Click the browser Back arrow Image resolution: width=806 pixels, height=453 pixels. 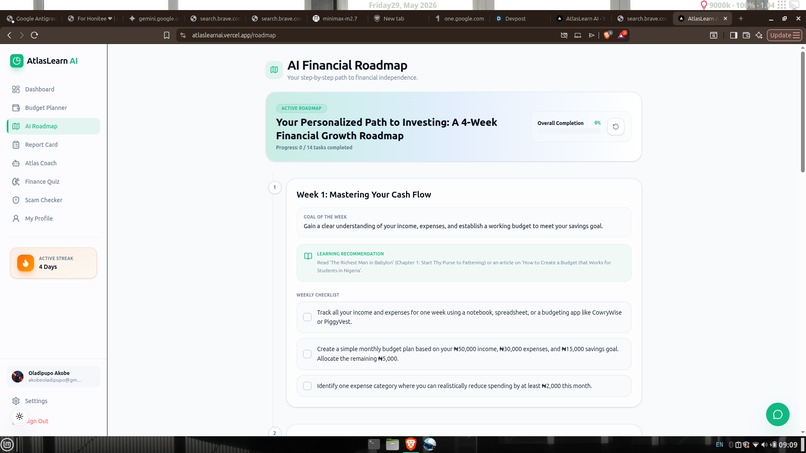(9, 35)
